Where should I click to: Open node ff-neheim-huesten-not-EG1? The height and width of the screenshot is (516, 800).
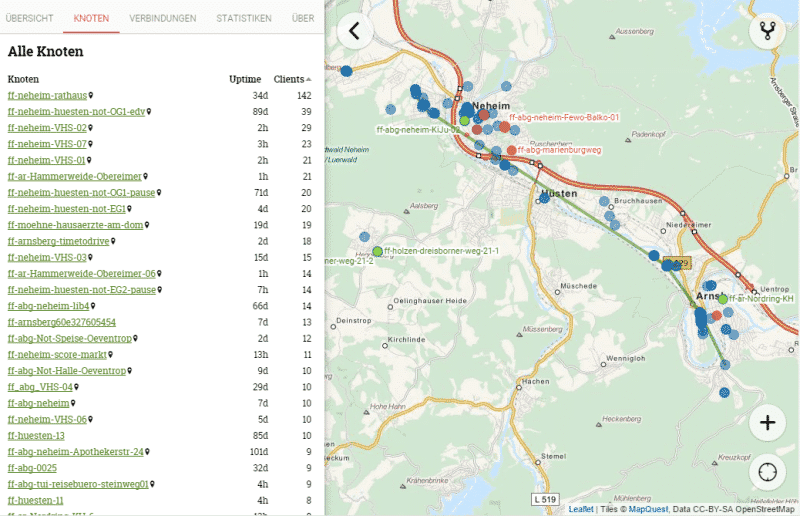coord(66,209)
